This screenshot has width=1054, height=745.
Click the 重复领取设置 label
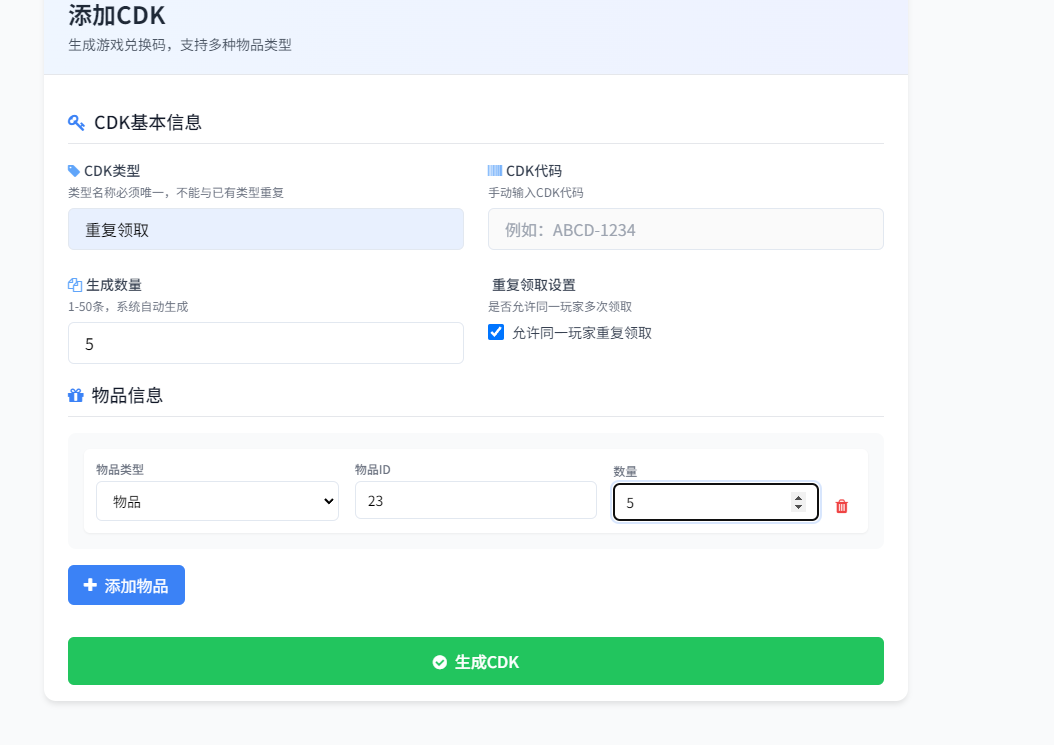coord(534,285)
